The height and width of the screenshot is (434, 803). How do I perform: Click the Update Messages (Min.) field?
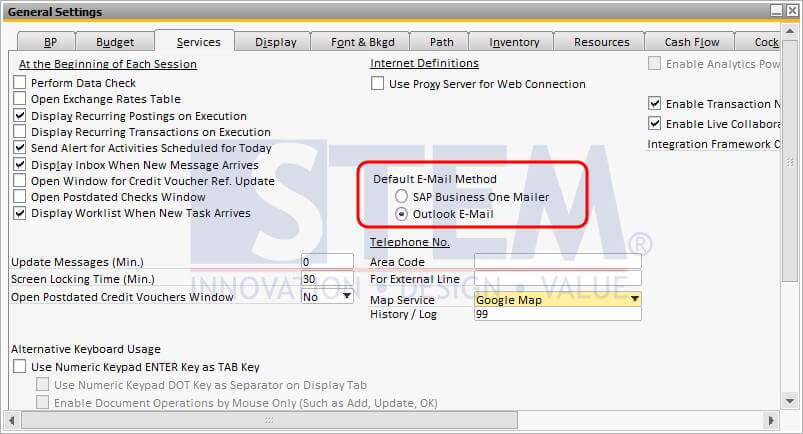coord(327,262)
